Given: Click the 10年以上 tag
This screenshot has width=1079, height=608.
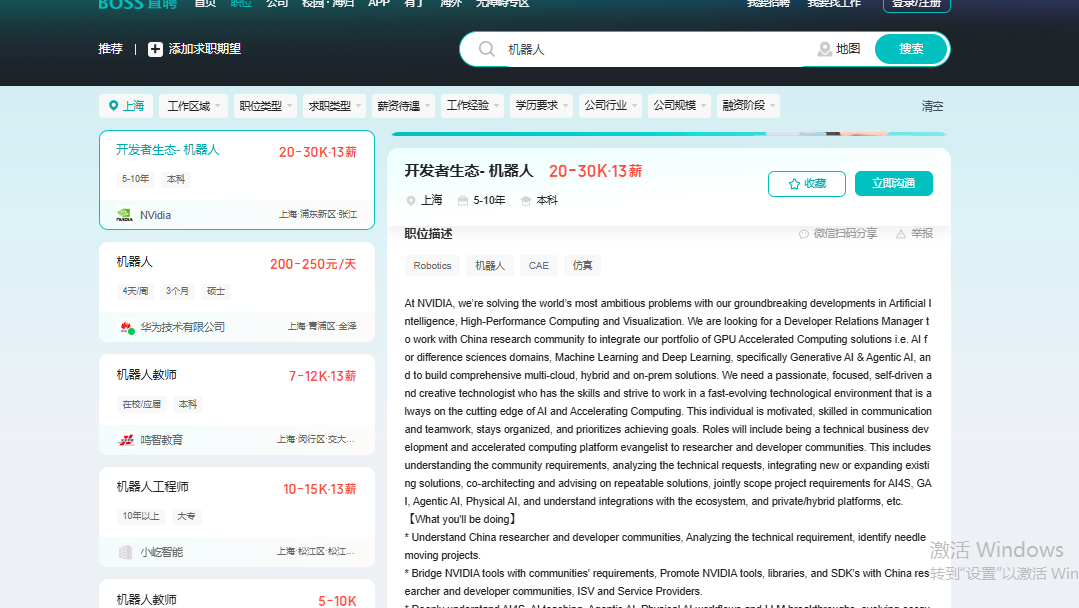Looking at the screenshot, I should [x=141, y=516].
